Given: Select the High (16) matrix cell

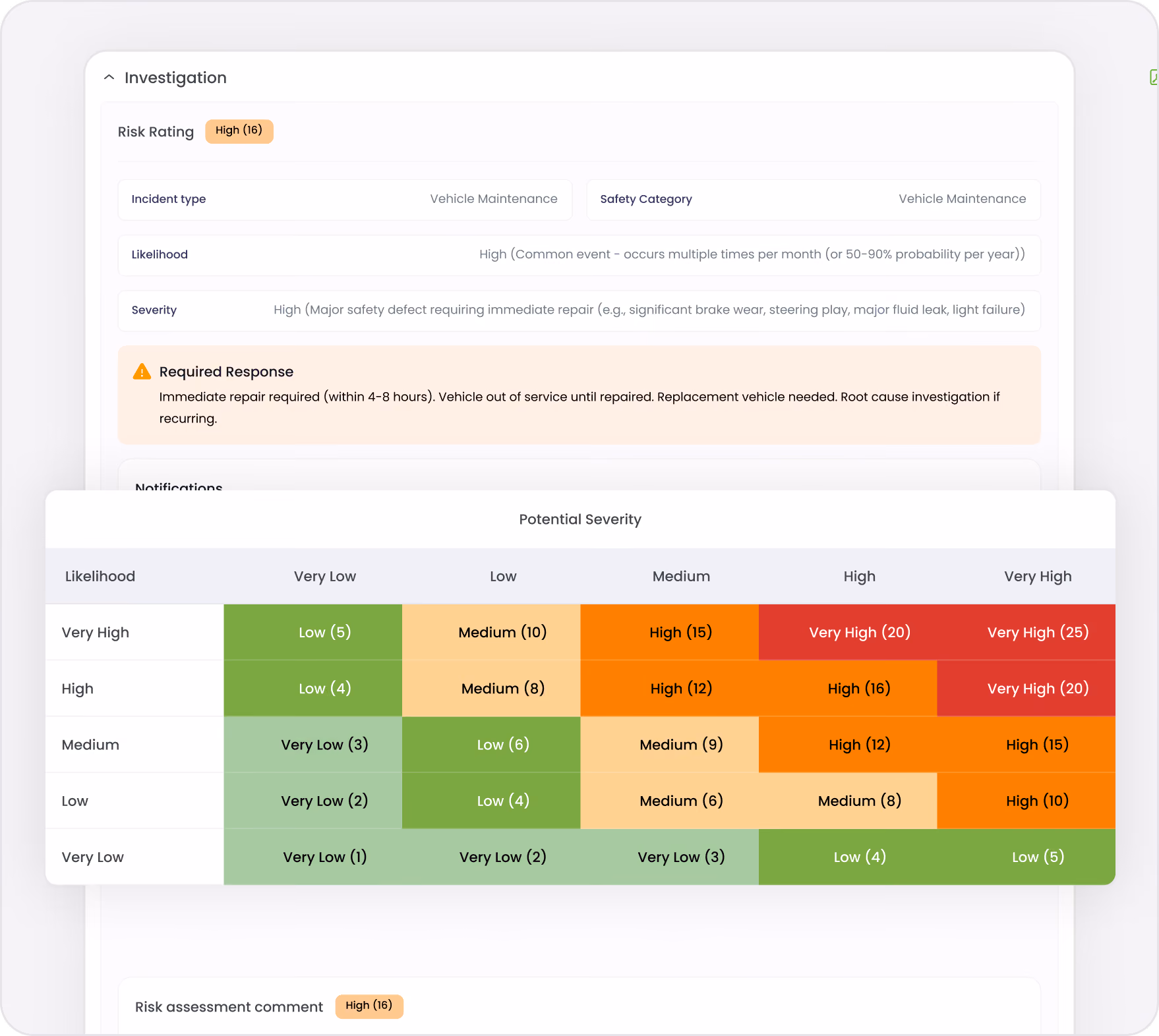Looking at the screenshot, I should (848, 688).
